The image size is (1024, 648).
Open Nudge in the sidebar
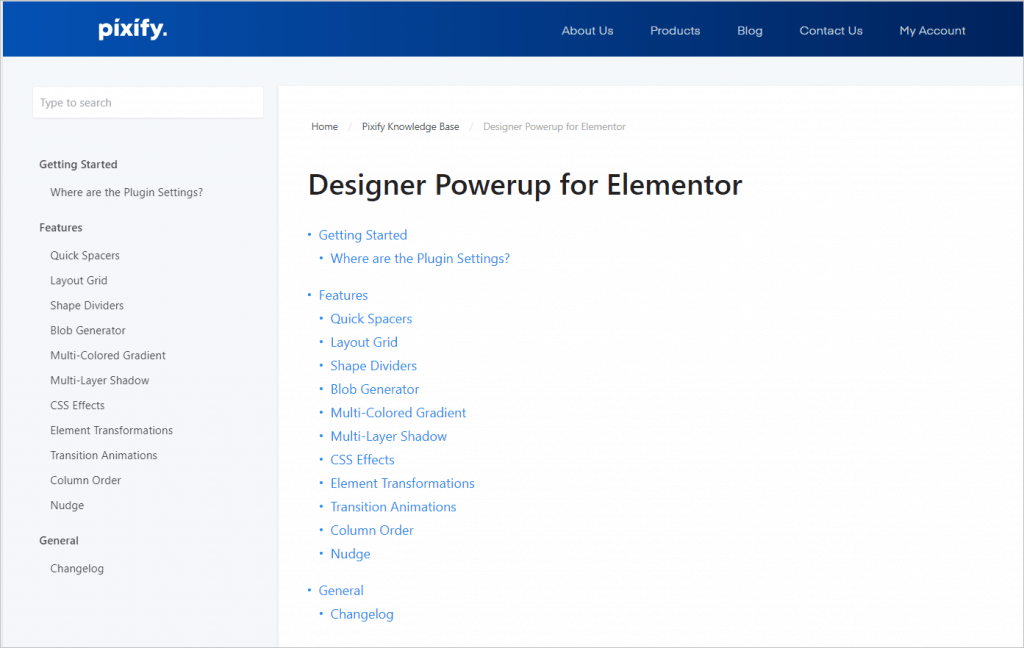tap(67, 506)
